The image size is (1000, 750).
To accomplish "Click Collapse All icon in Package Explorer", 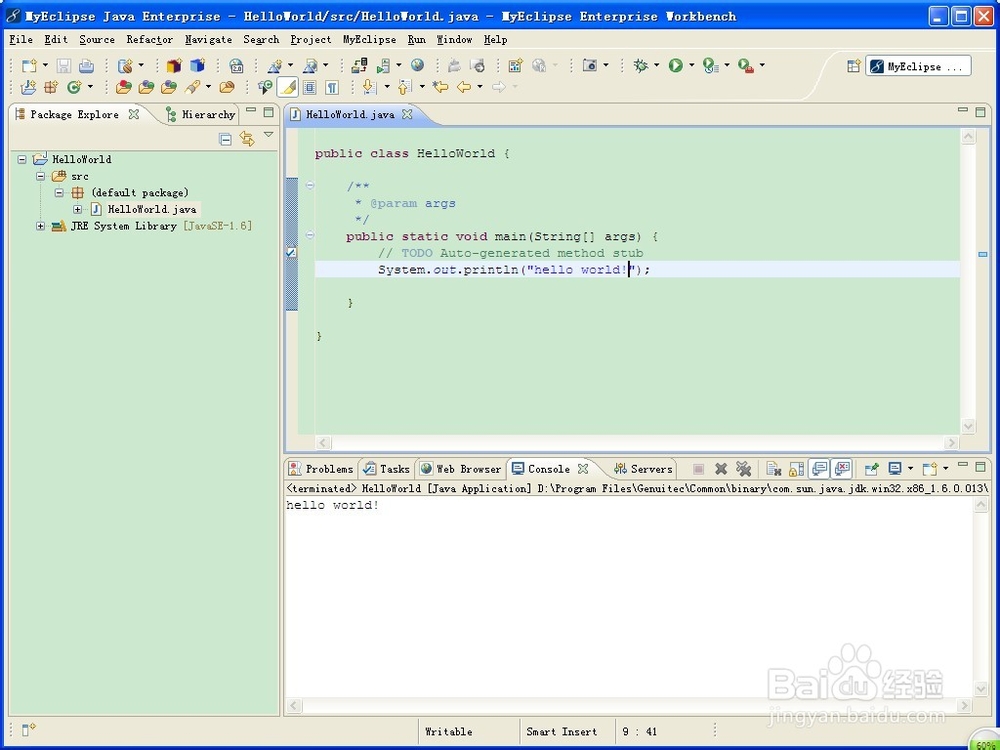I will pos(225,139).
